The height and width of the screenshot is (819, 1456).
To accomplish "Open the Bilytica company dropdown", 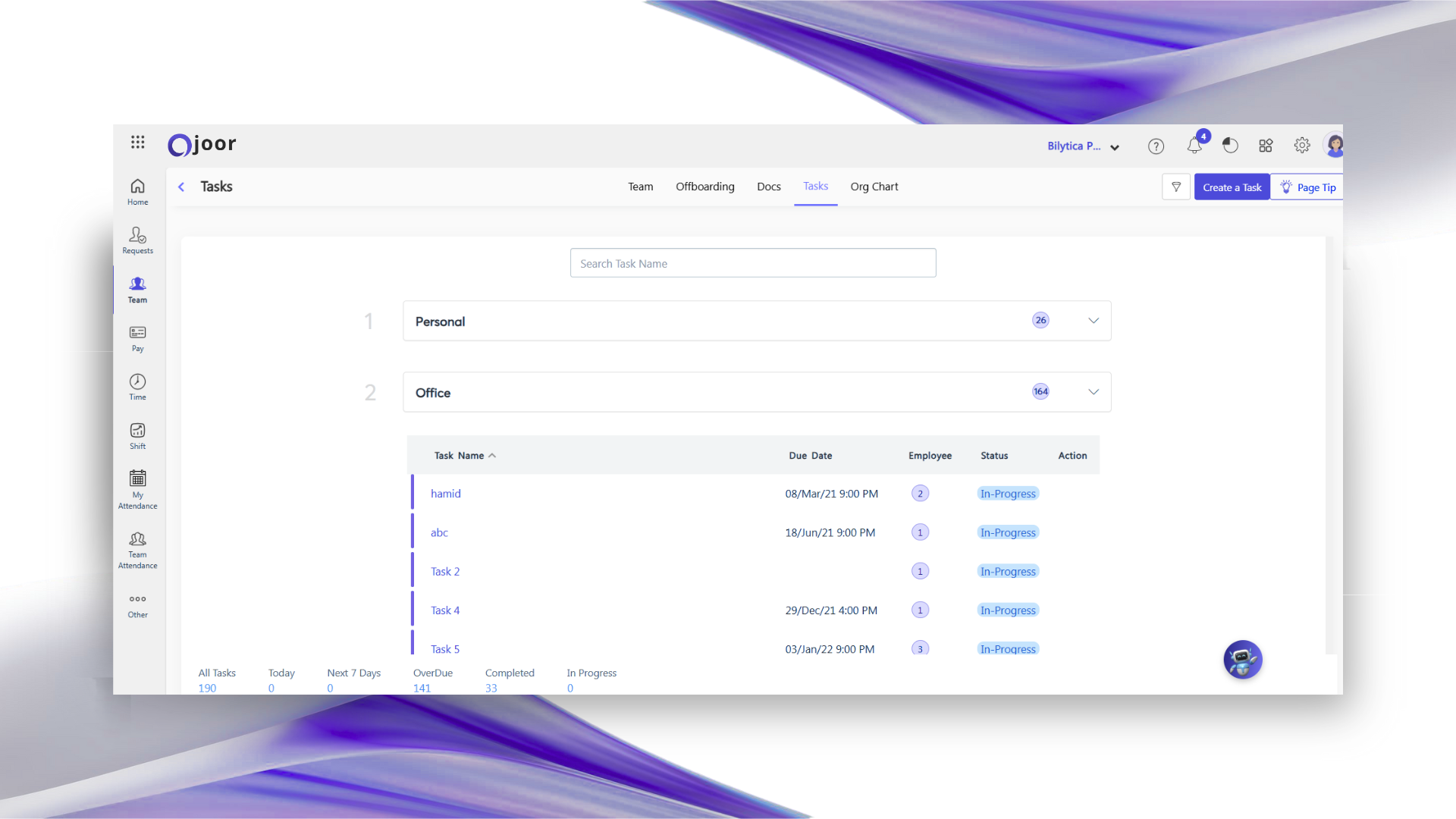I will 1083,146.
